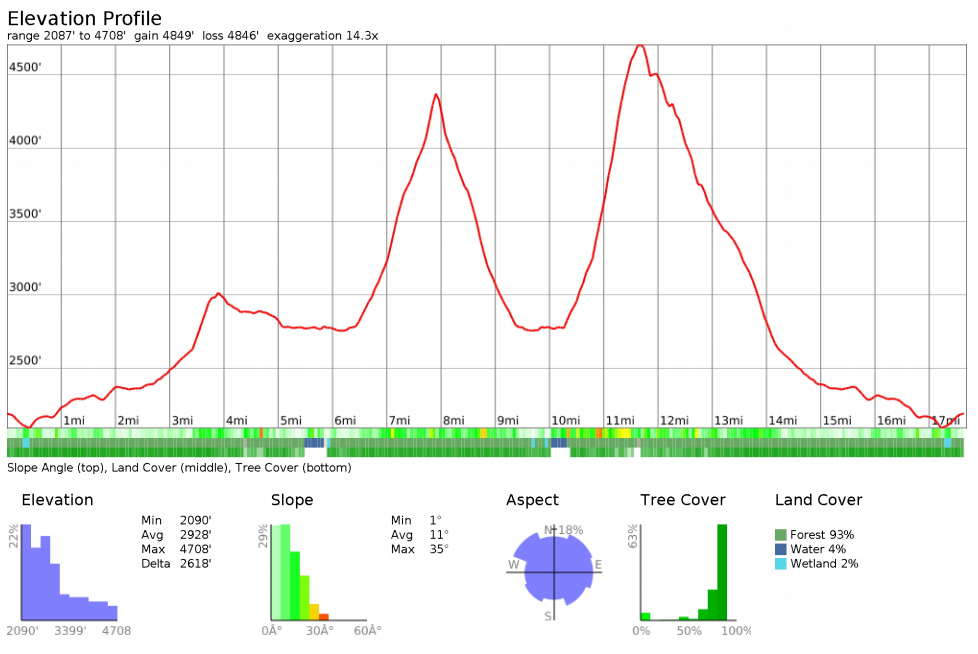Click the 2mi distance label
The width and height of the screenshot is (978, 654).
128,421
